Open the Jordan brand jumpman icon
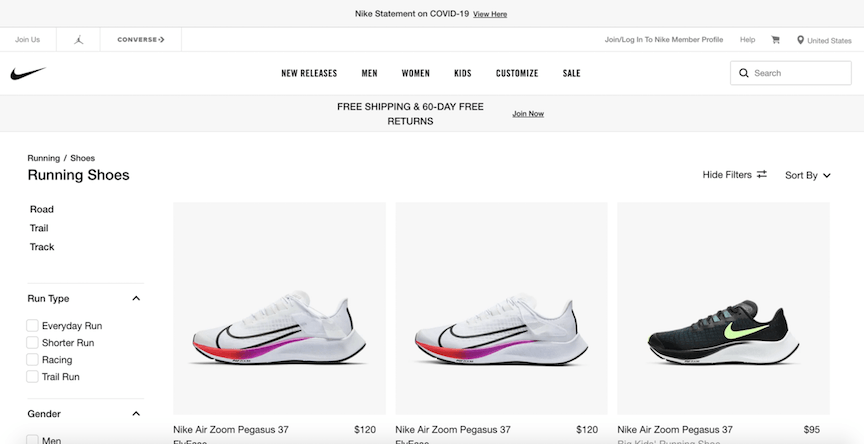 click(x=78, y=40)
